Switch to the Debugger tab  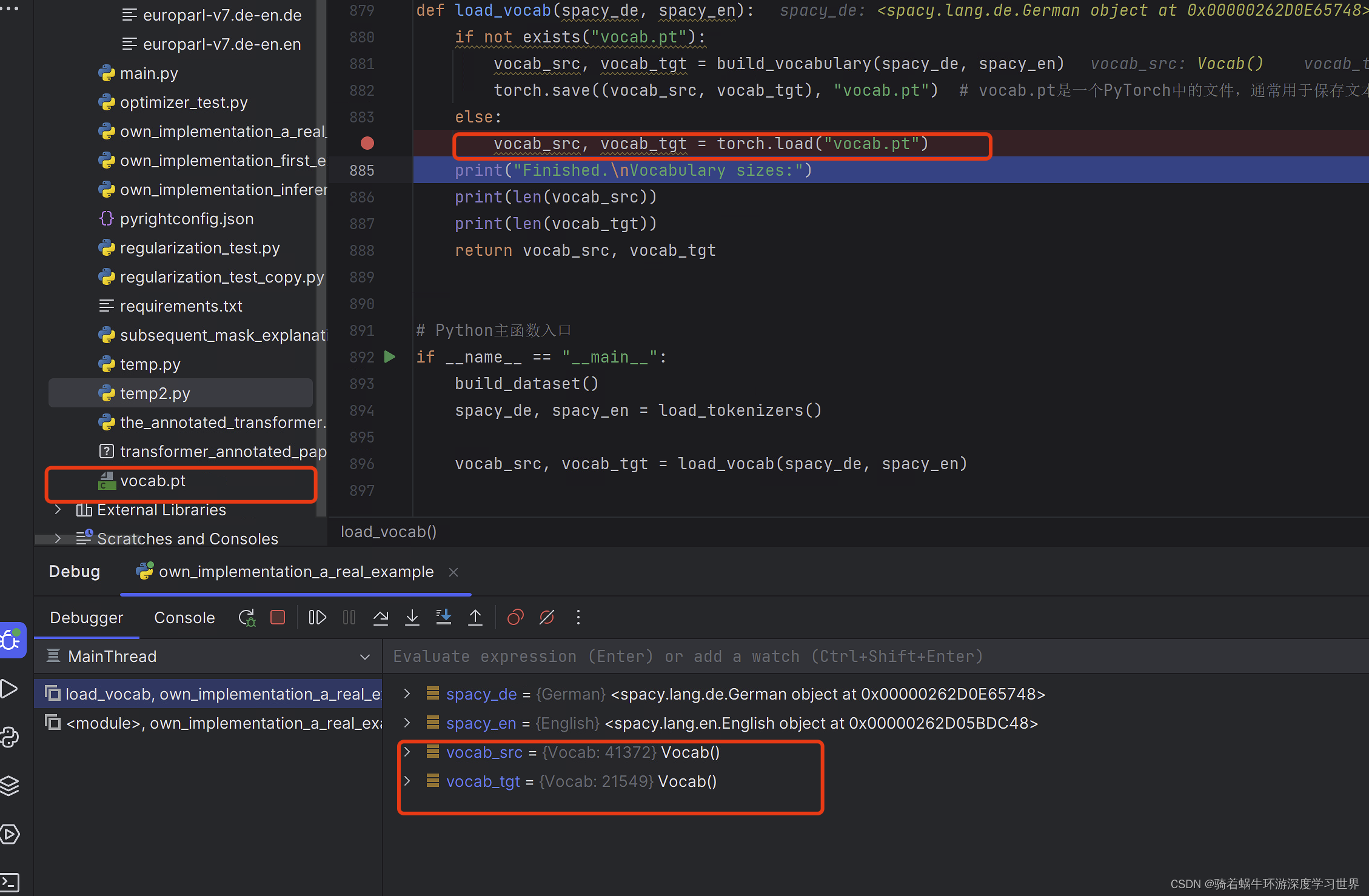pyautogui.click(x=87, y=617)
